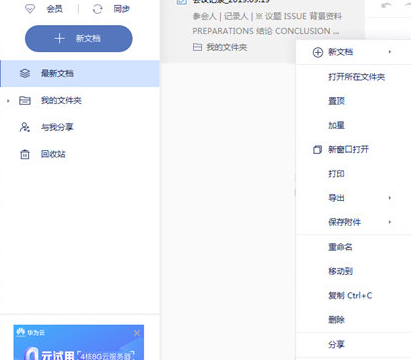
Task: Click the layers icon beside 最新文档
Action: [x=25, y=73]
